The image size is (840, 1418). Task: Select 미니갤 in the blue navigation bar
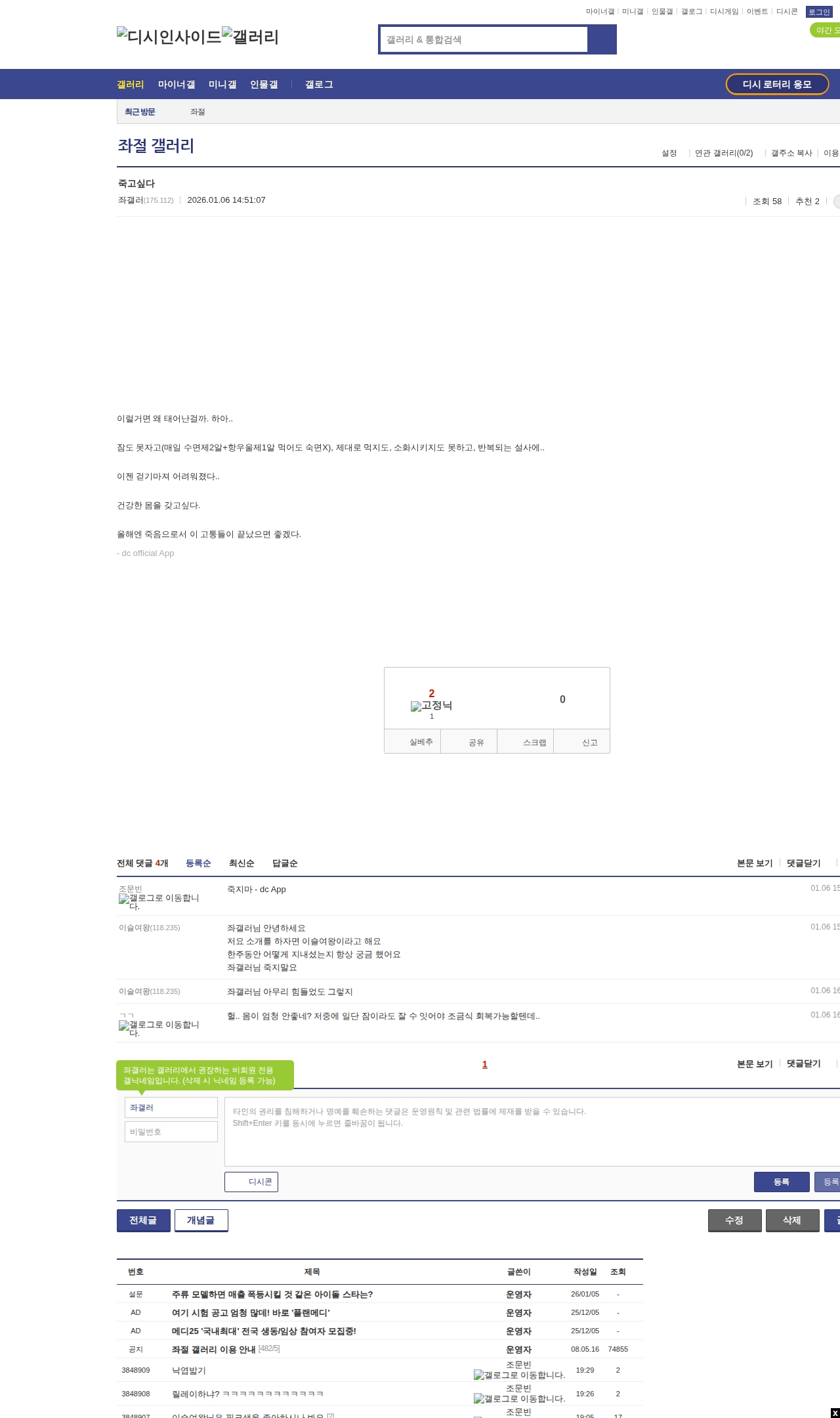tap(222, 84)
